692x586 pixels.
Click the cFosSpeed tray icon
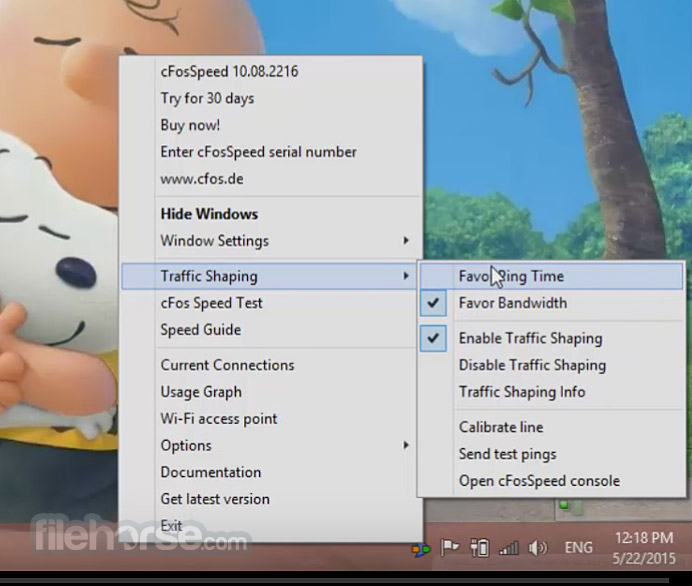pos(421,549)
